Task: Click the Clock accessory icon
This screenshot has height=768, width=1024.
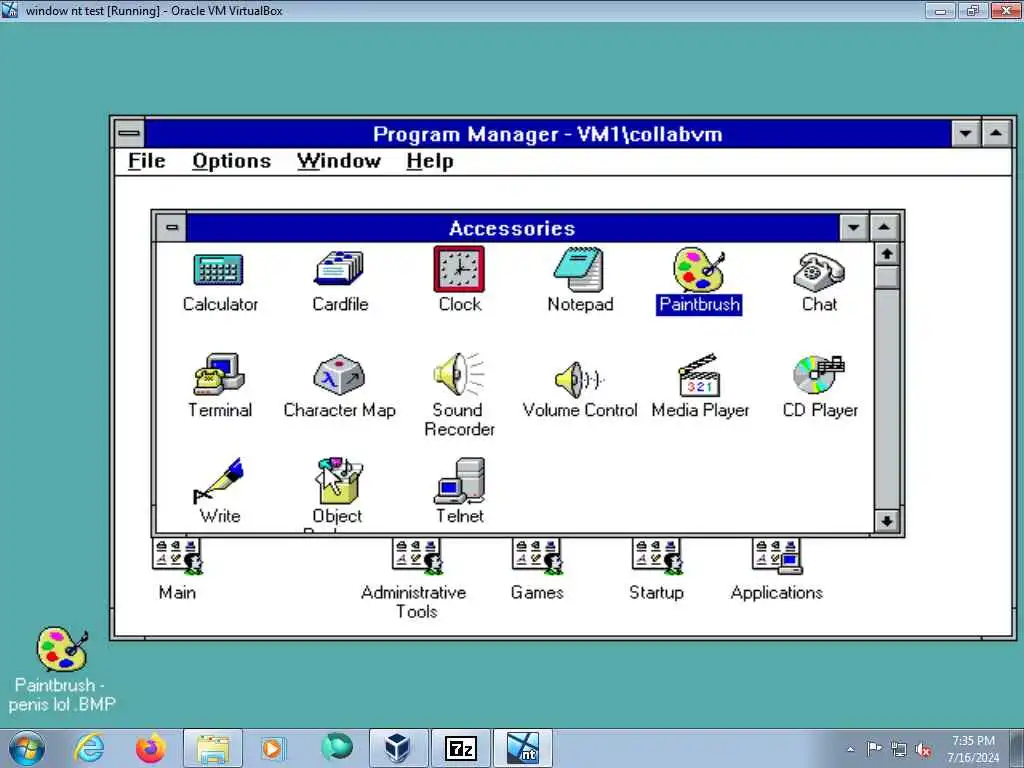Action: click(459, 269)
